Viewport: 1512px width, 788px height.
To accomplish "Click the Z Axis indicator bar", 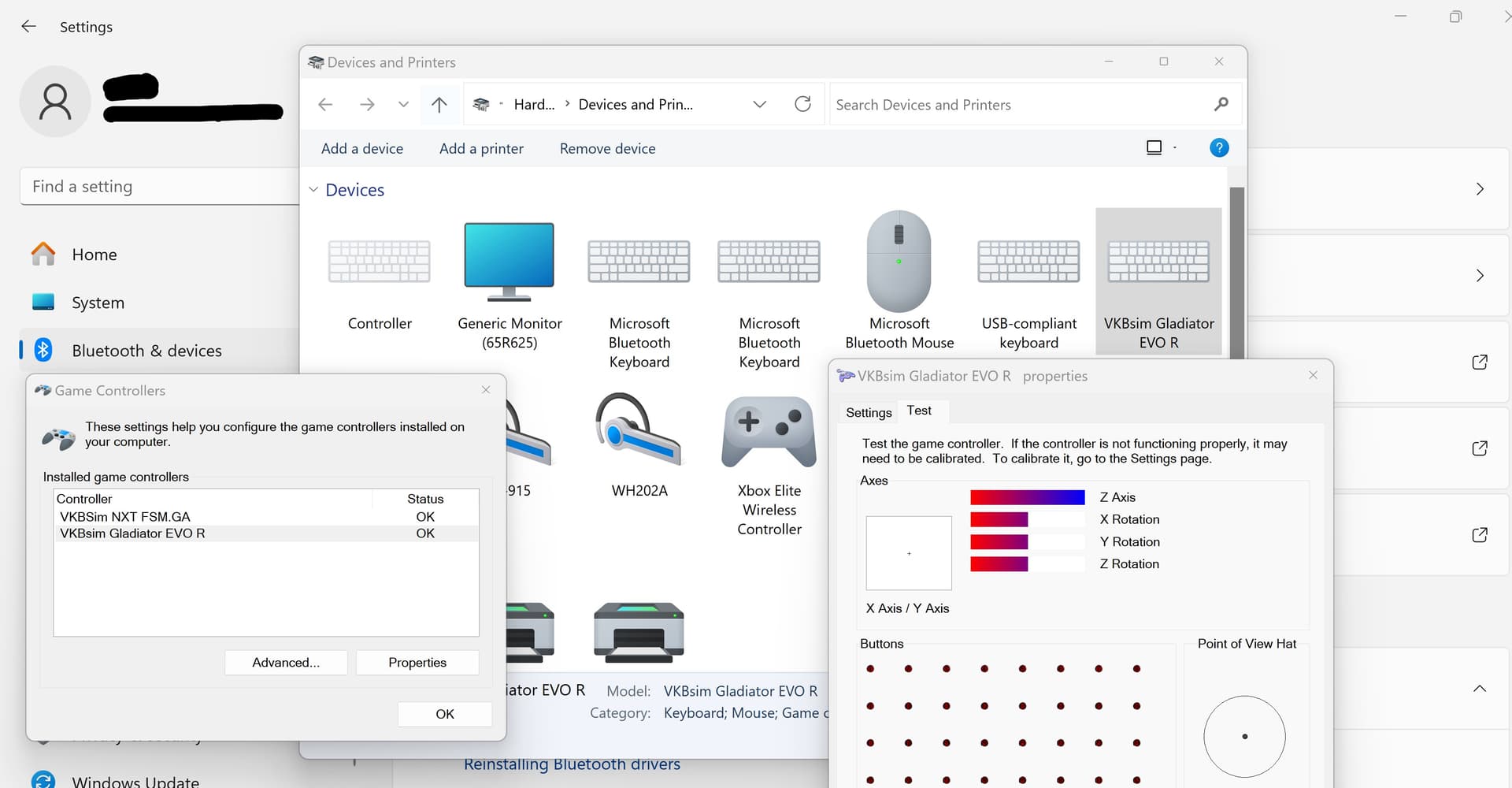I will pyautogui.click(x=1028, y=497).
